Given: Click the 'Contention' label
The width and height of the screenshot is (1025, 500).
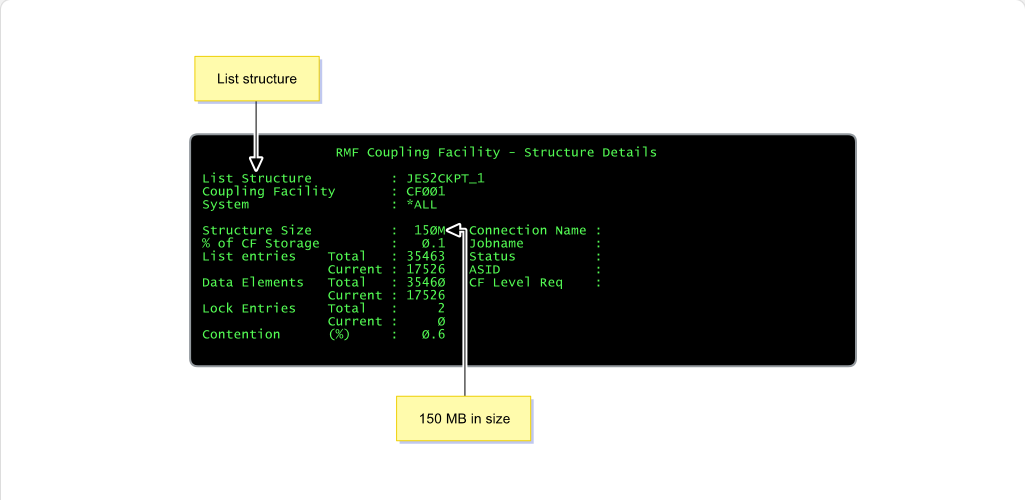Looking at the screenshot, I should tap(241, 334).
